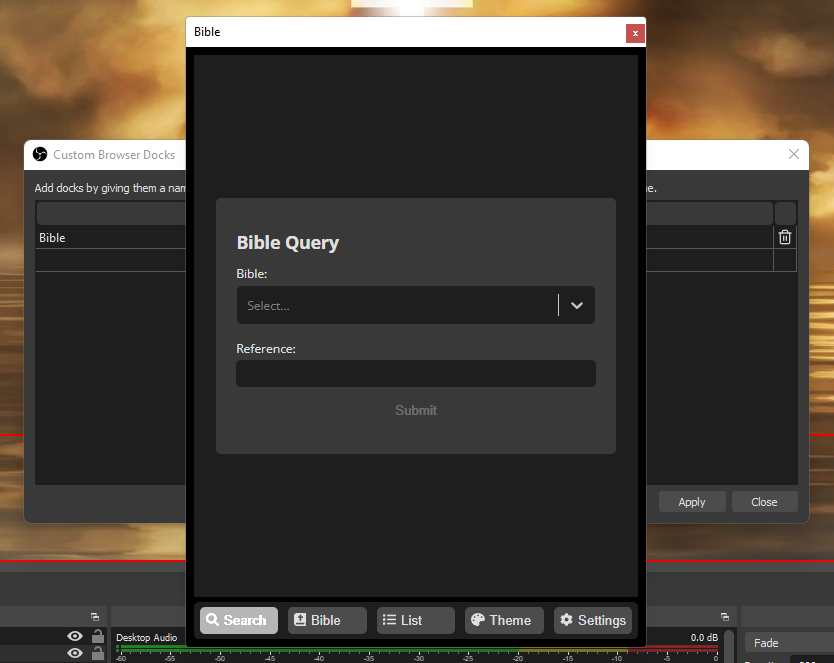
Task: Toggle visibility eye for the top source
Action: click(x=75, y=636)
